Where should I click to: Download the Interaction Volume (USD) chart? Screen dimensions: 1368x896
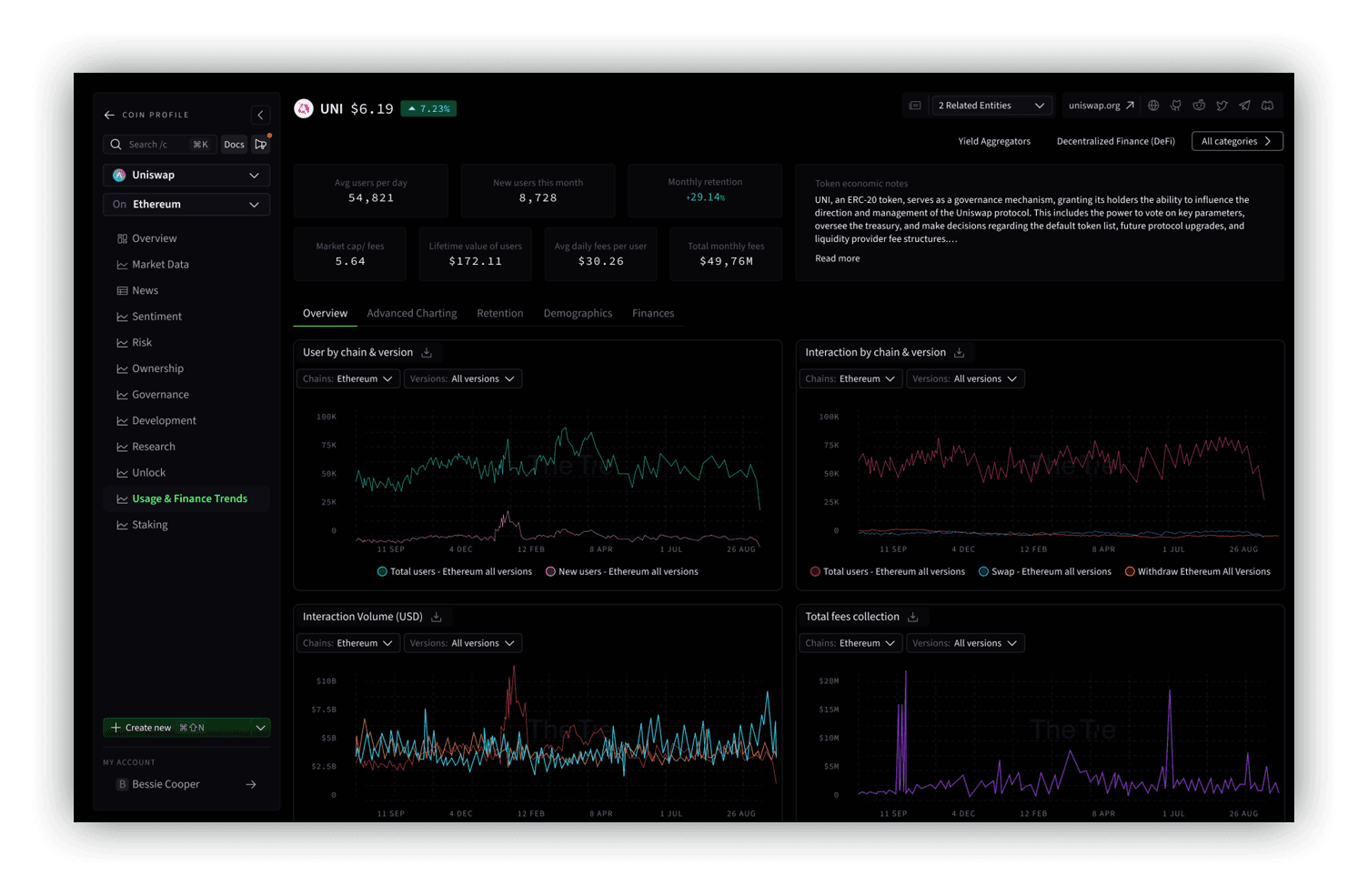coord(437,617)
